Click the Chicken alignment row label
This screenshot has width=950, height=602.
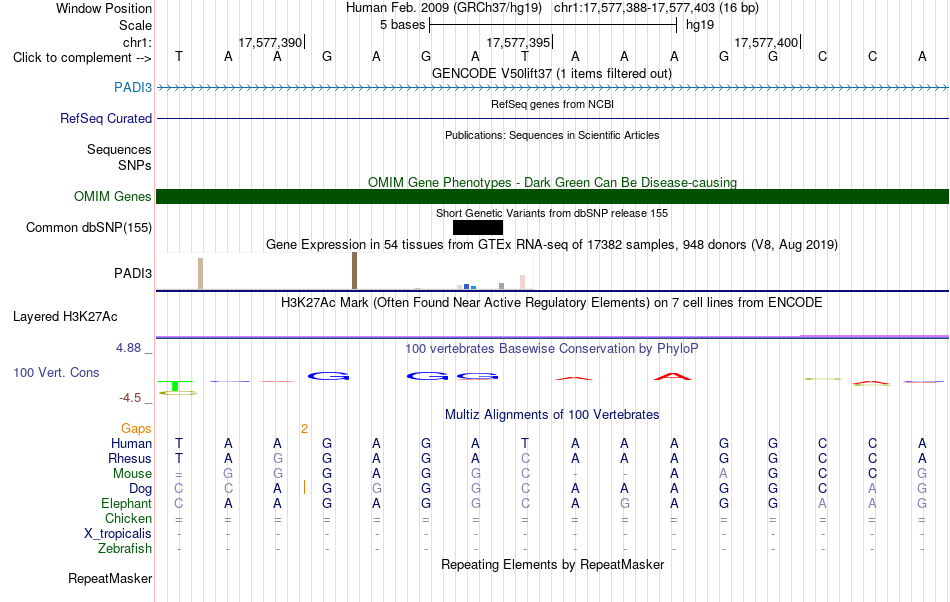click(x=128, y=518)
